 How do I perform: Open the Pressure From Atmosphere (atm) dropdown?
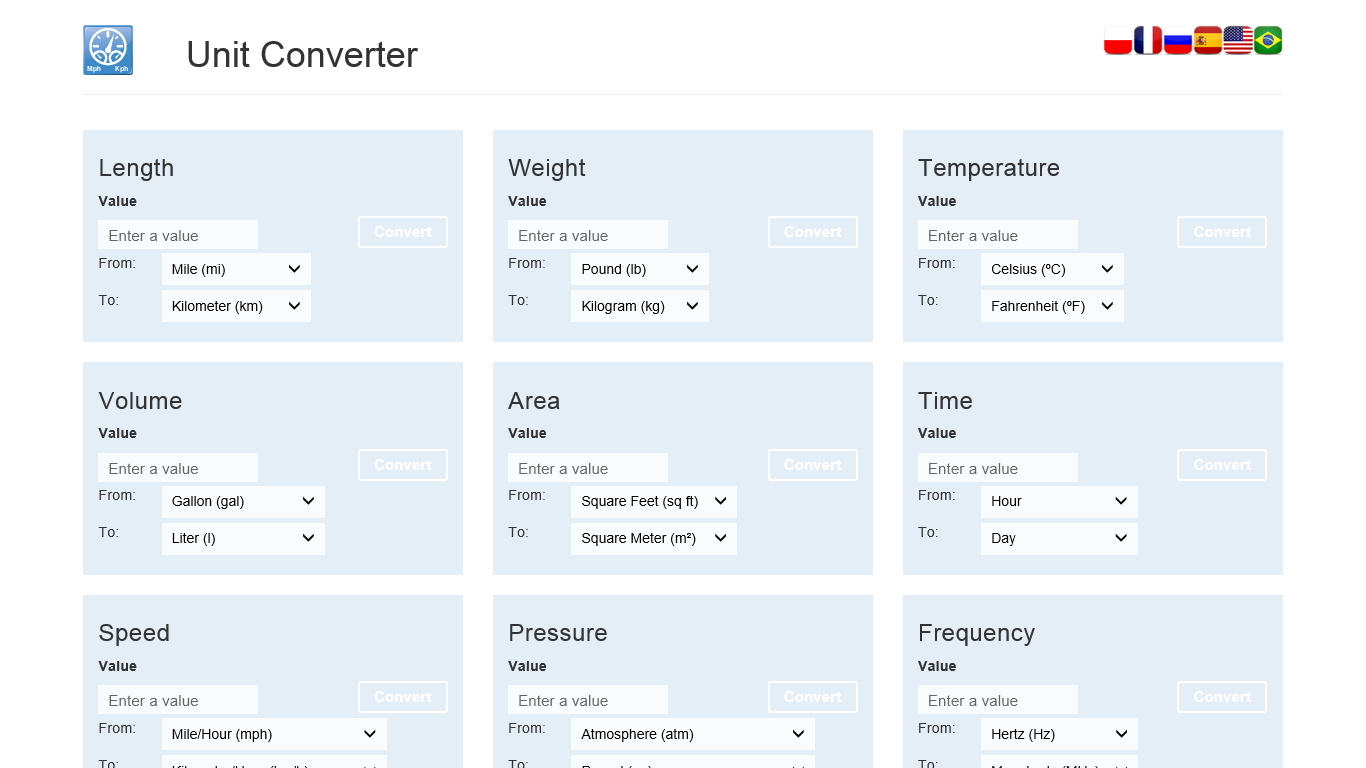coord(692,734)
